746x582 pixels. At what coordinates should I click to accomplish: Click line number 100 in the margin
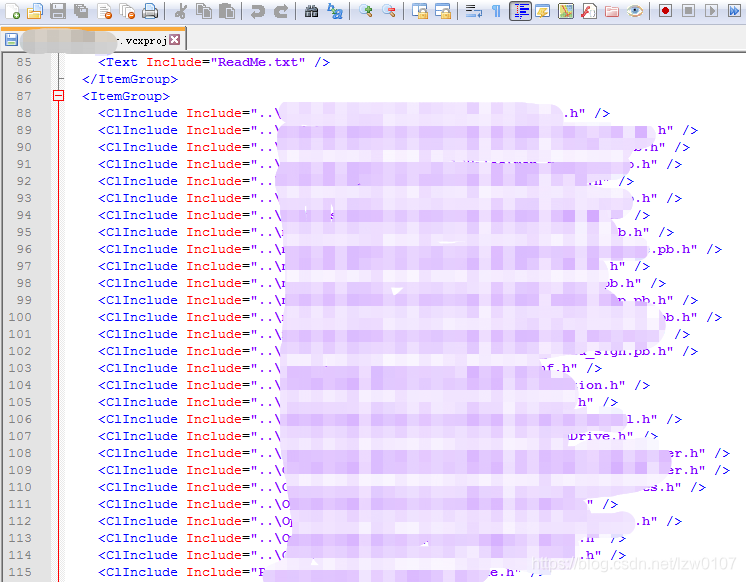(x=20, y=317)
